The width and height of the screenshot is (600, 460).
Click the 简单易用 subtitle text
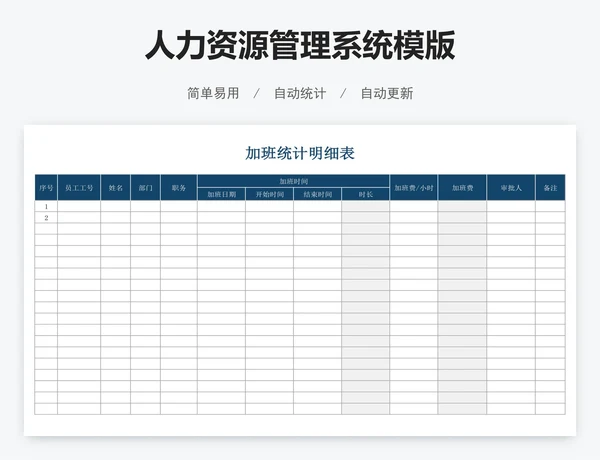(x=213, y=93)
